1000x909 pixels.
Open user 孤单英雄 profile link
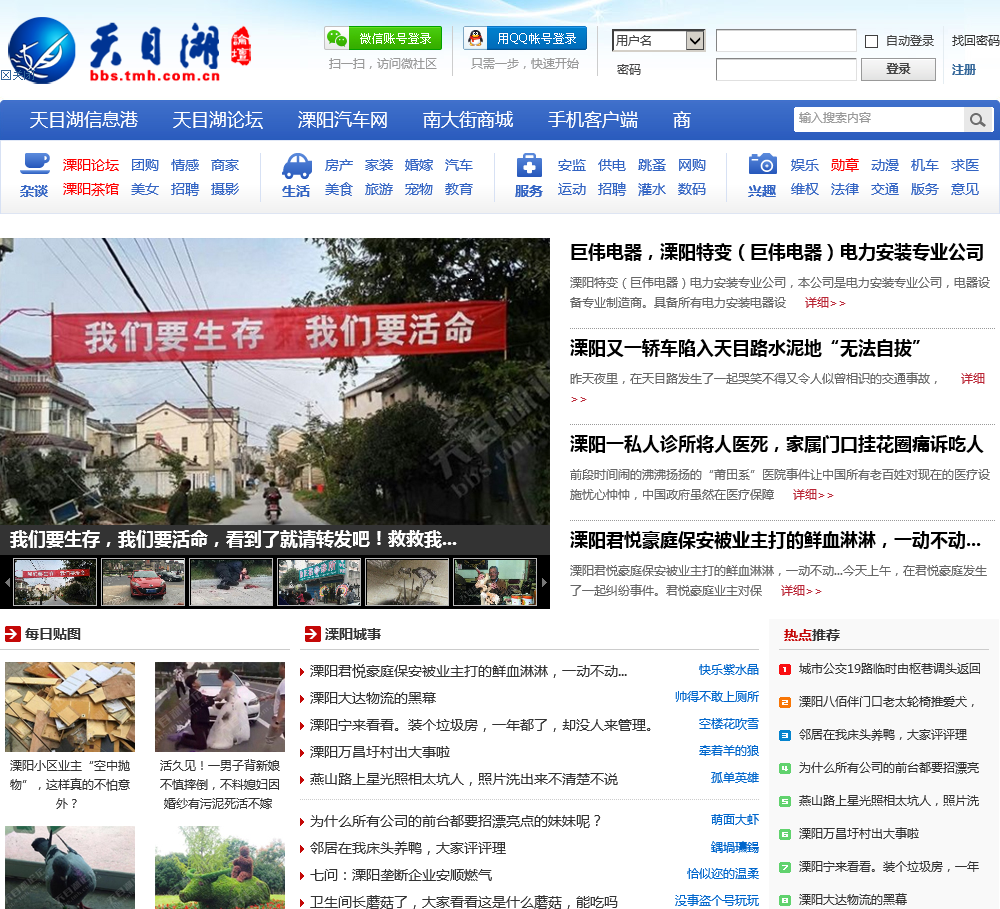coord(735,778)
